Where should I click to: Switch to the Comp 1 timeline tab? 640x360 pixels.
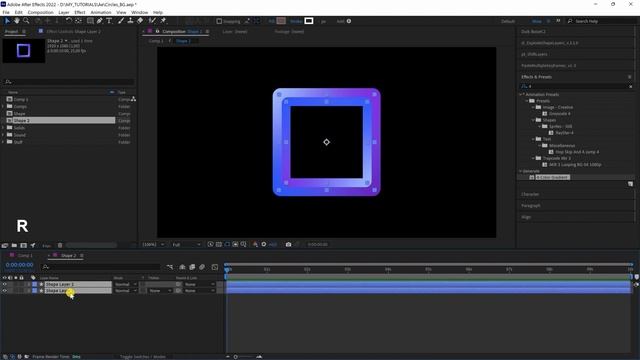pos(25,256)
